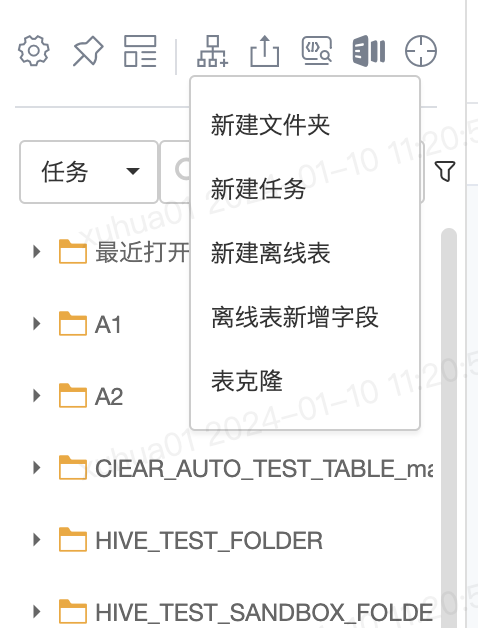Click the upload export icon
Screen dimensions: 478x628
[264, 51]
